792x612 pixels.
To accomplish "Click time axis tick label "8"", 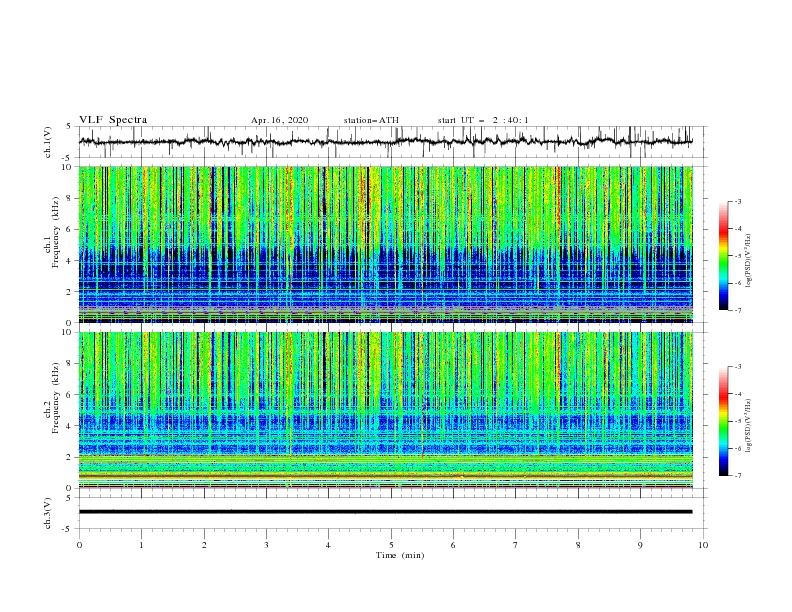I will point(578,545).
